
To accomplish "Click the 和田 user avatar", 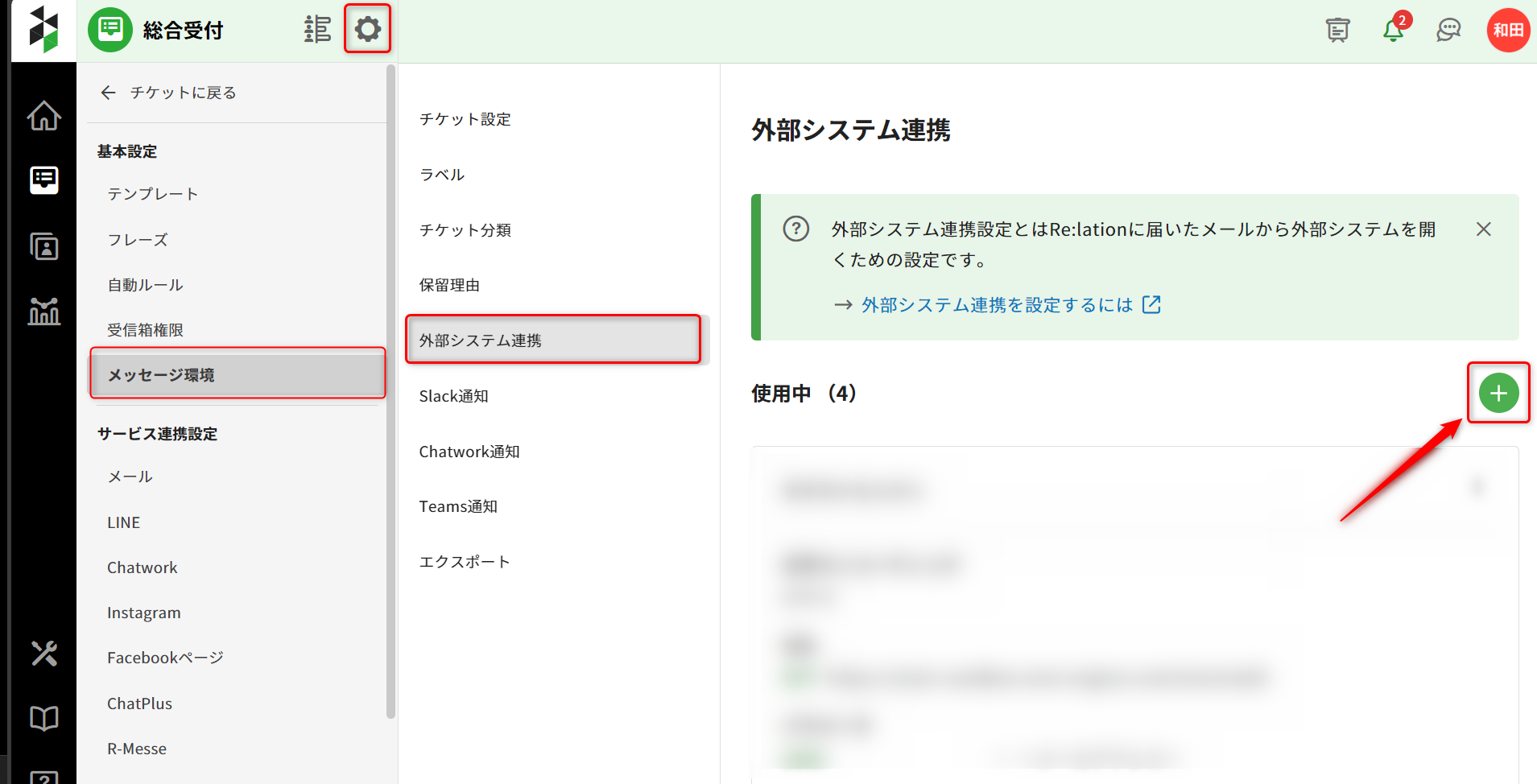I will pos(1507,31).
